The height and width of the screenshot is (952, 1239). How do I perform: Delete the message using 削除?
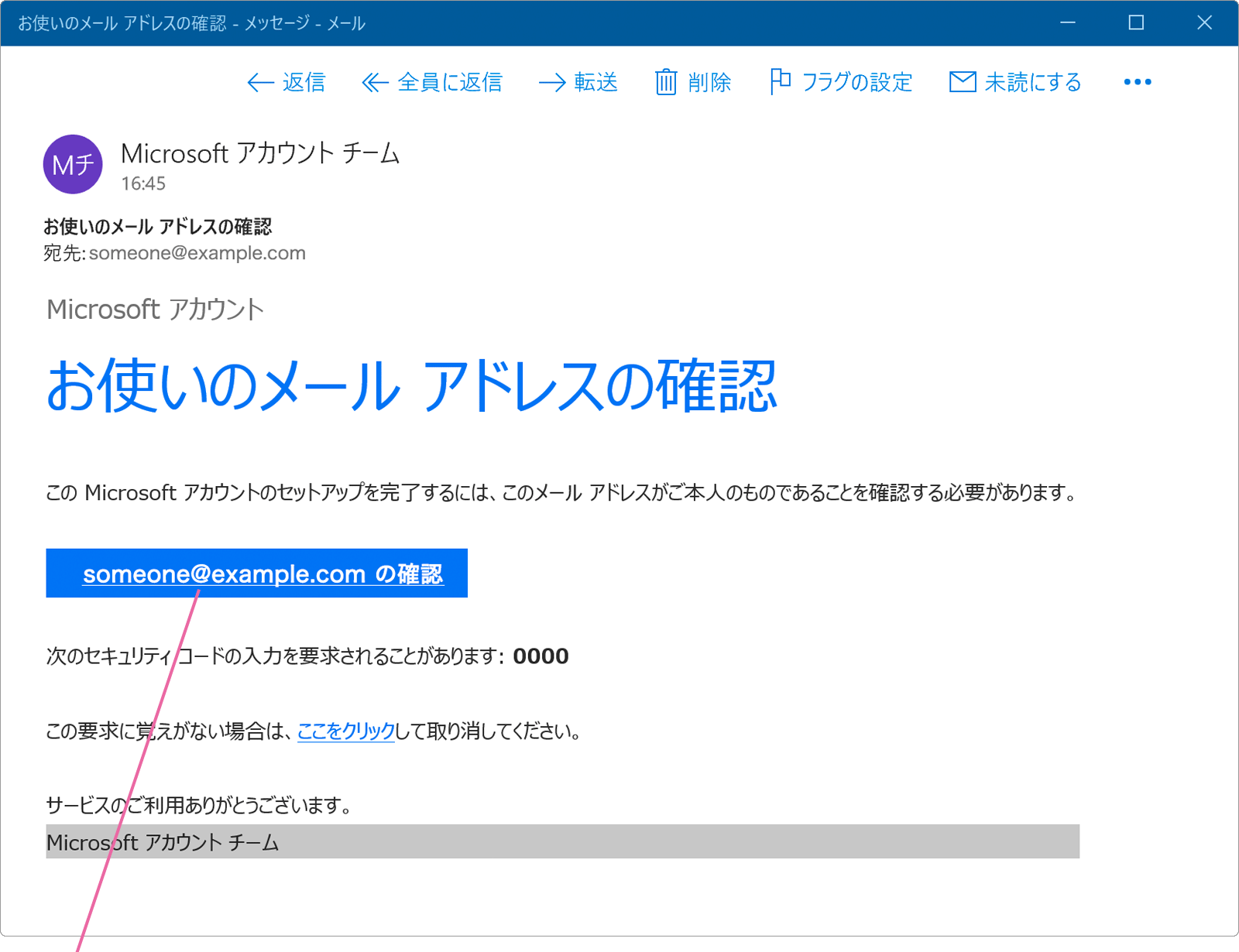pos(693,82)
